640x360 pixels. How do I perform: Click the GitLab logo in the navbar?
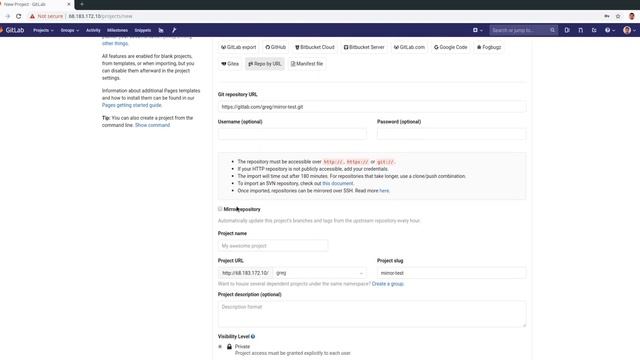pyautogui.click(x=12, y=30)
